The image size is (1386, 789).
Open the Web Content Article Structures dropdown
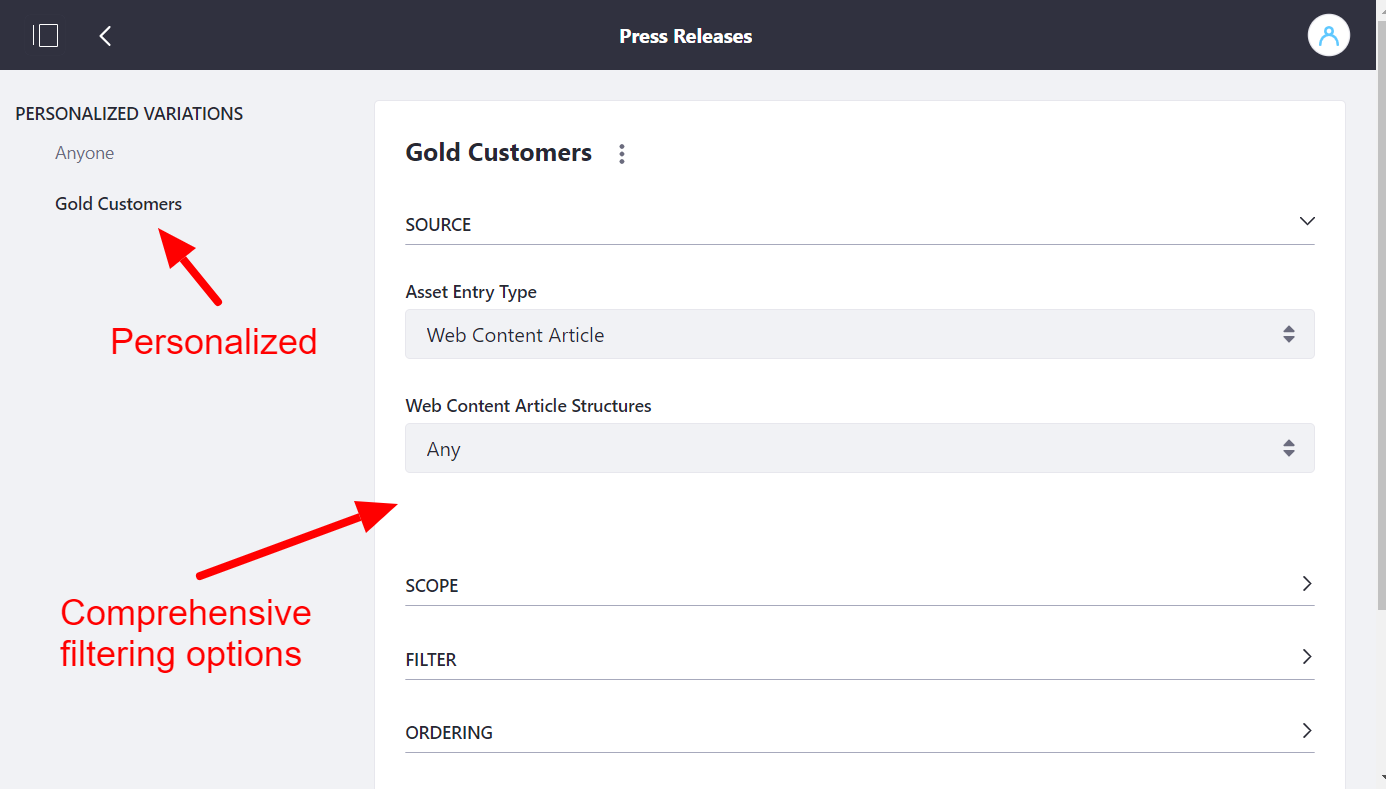click(860, 448)
